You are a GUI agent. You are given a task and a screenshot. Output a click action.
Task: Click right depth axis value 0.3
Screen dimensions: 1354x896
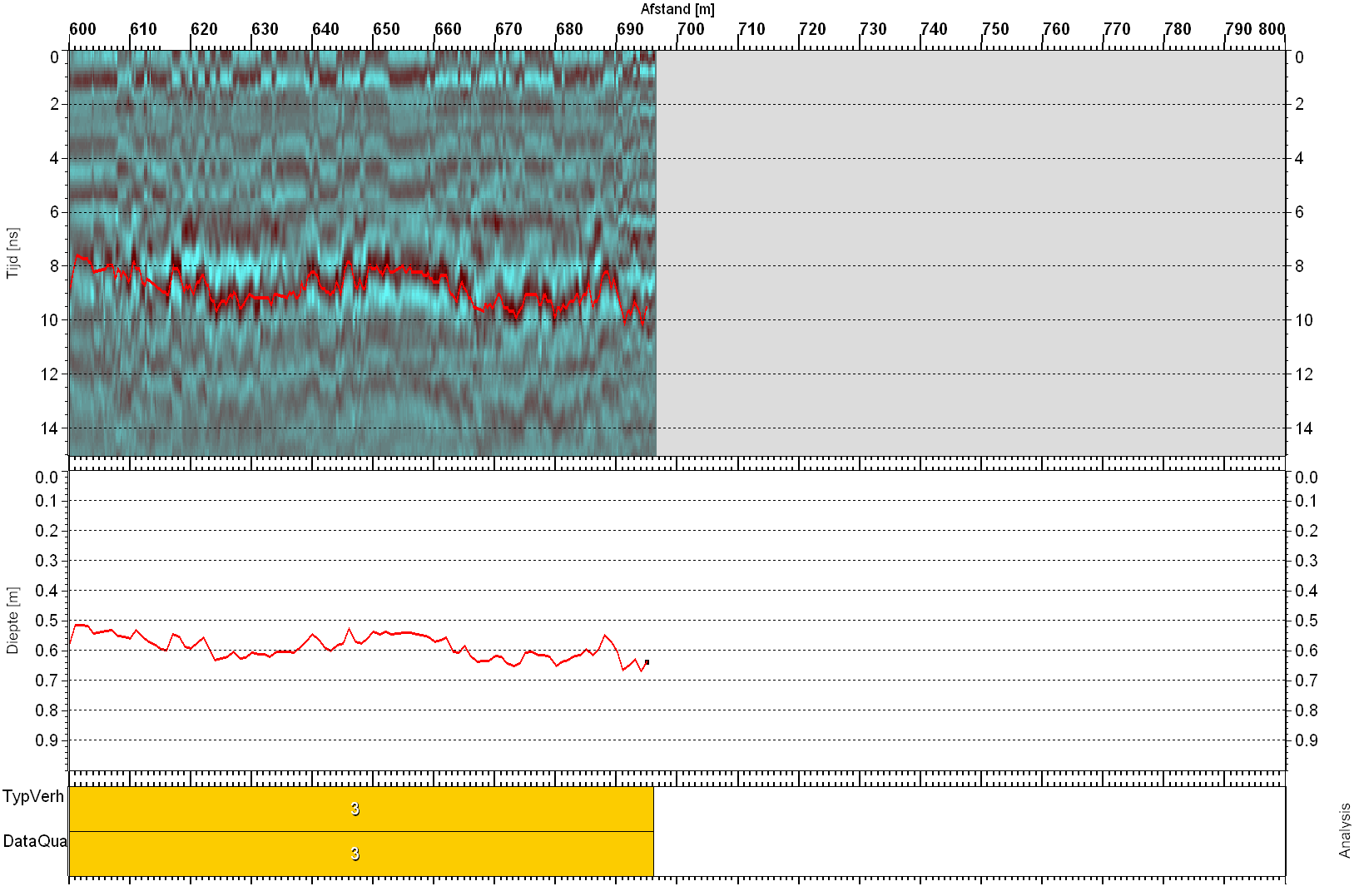coord(1307,561)
